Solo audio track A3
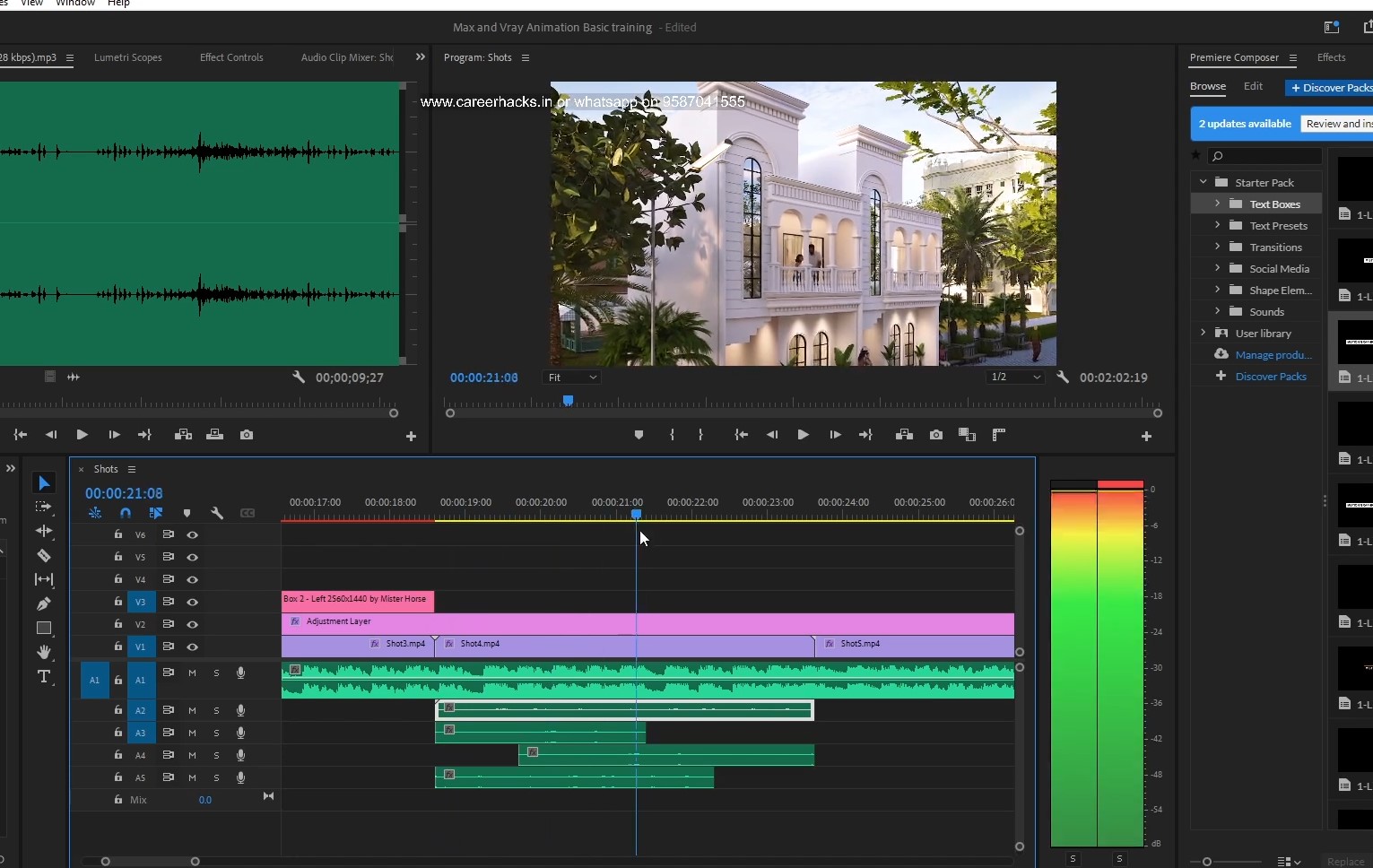1373x868 pixels. click(215, 732)
